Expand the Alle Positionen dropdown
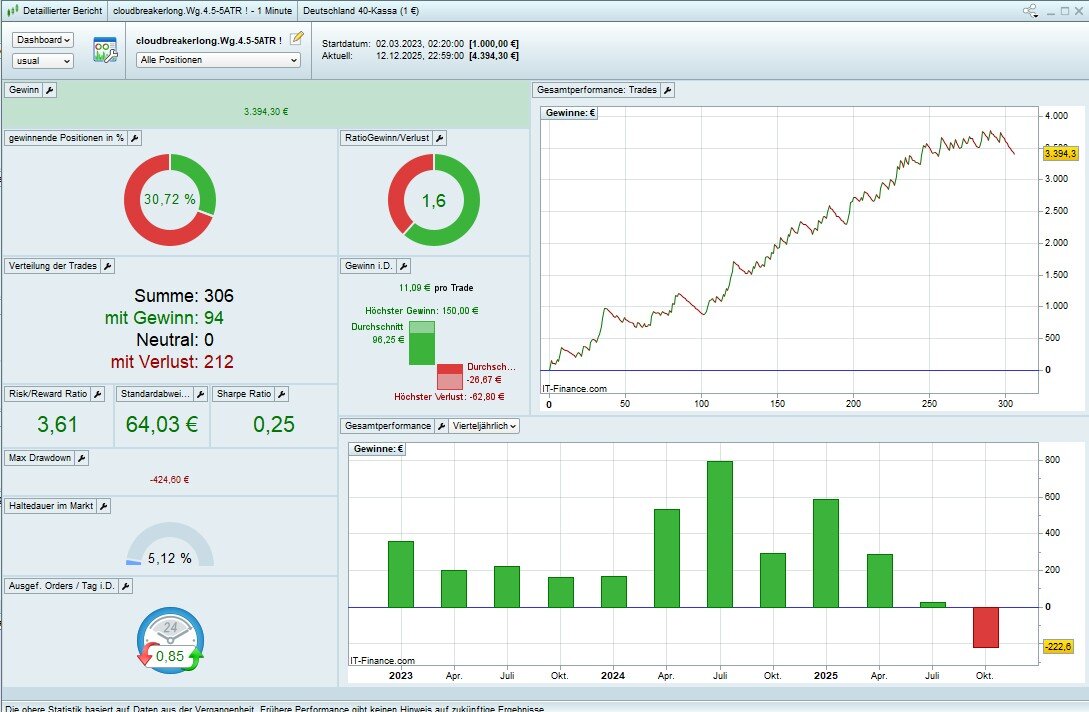The width and height of the screenshot is (1089, 712). pyautogui.click(x=218, y=60)
